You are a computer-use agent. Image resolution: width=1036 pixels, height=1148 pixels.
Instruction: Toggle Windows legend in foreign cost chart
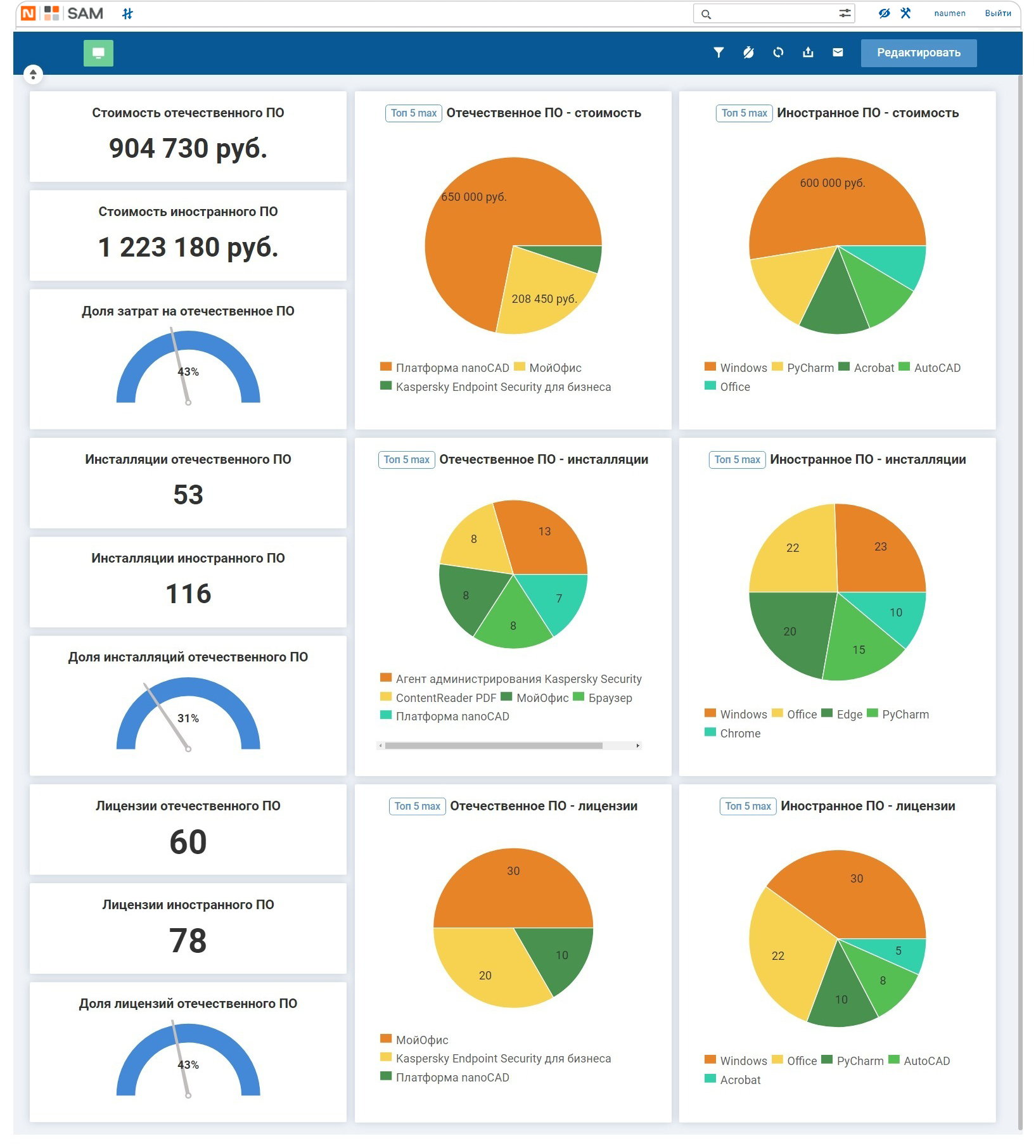[x=736, y=368]
